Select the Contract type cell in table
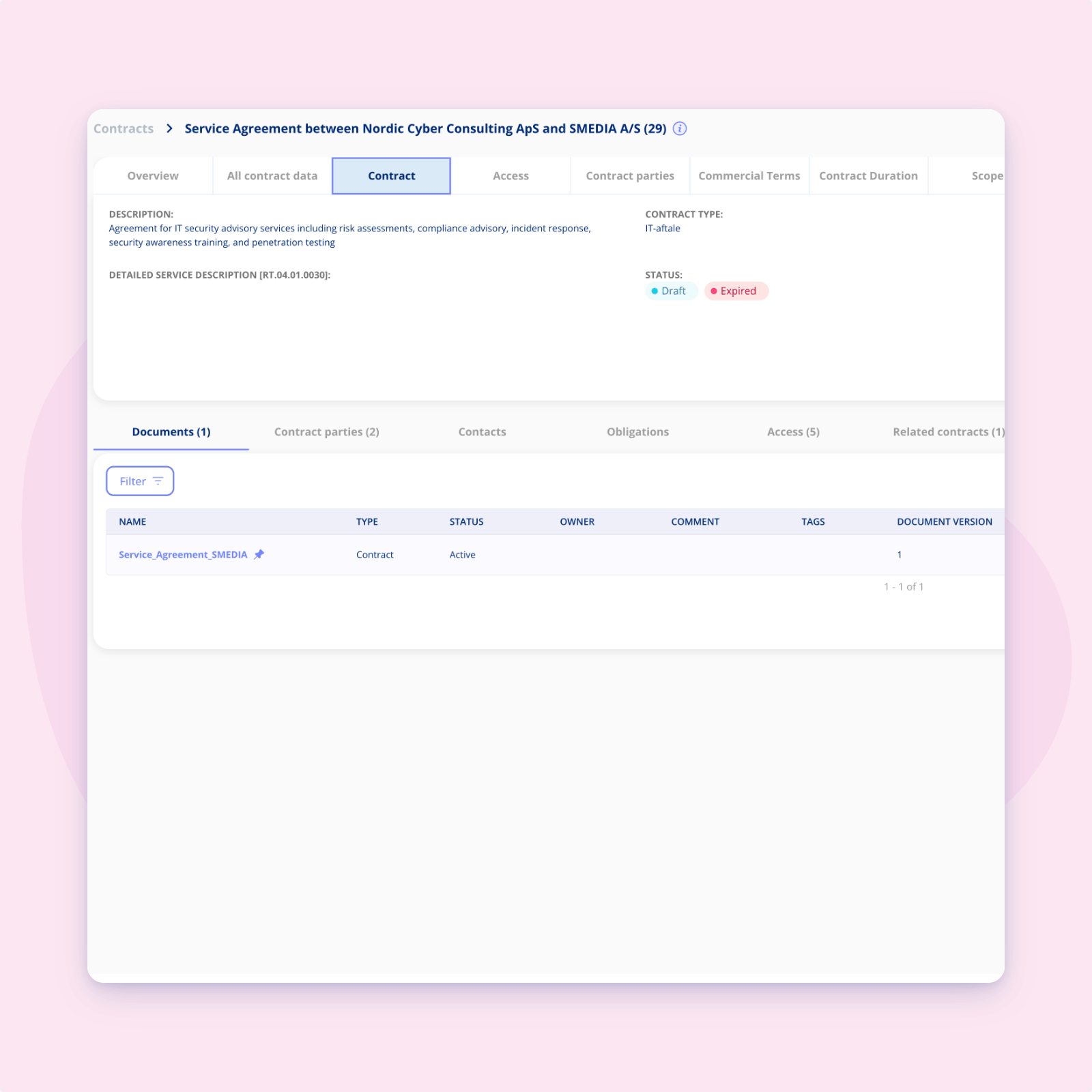The height and width of the screenshot is (1092, 1092). click(x=375, y=555)
